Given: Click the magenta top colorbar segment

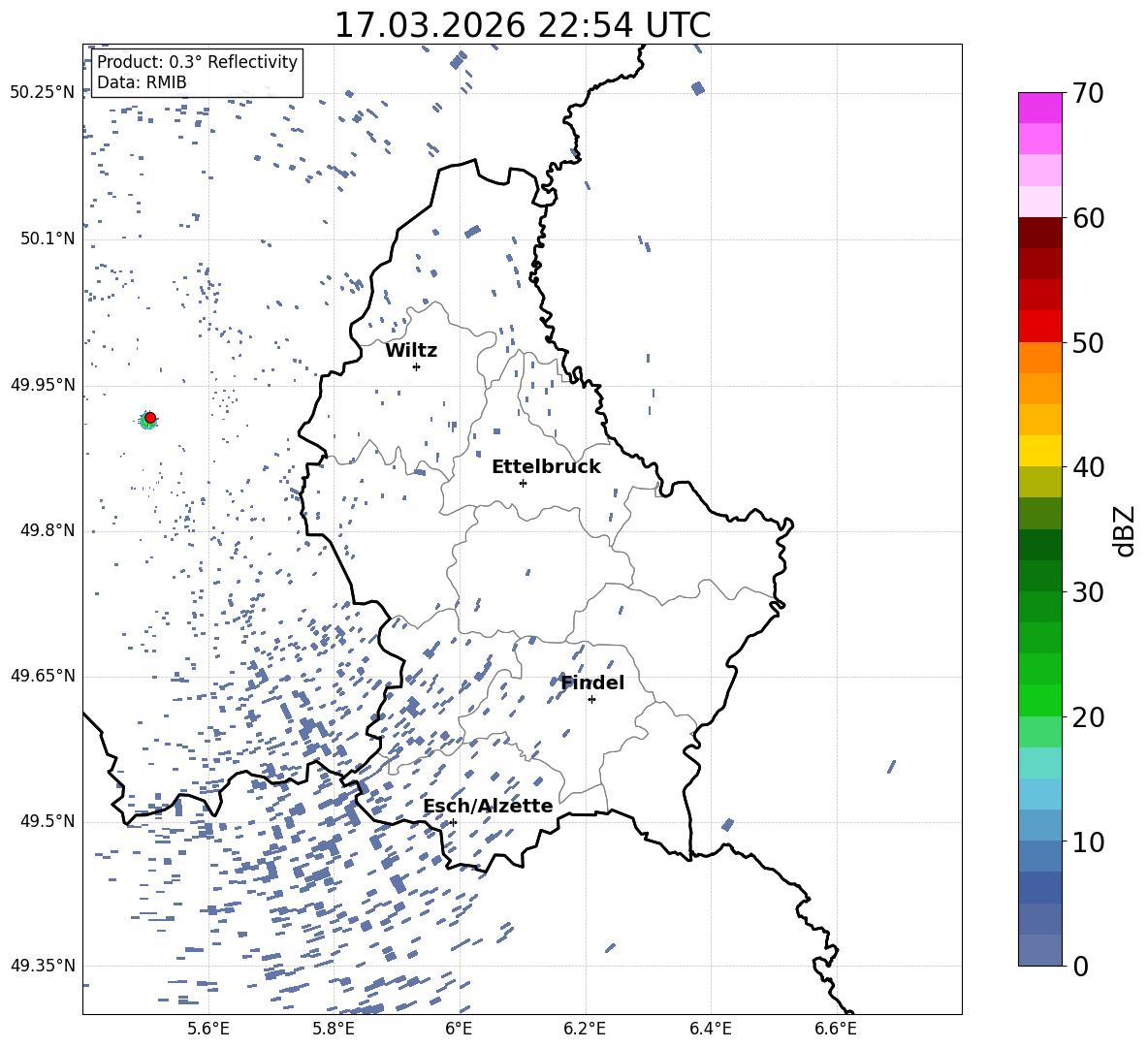Looking at the screenshot, I should click(x=1039, y=109).
